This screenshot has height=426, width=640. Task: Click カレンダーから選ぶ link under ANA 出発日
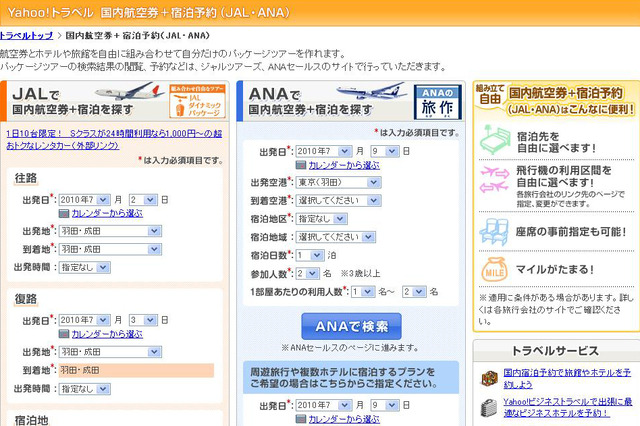click(344, 165)
